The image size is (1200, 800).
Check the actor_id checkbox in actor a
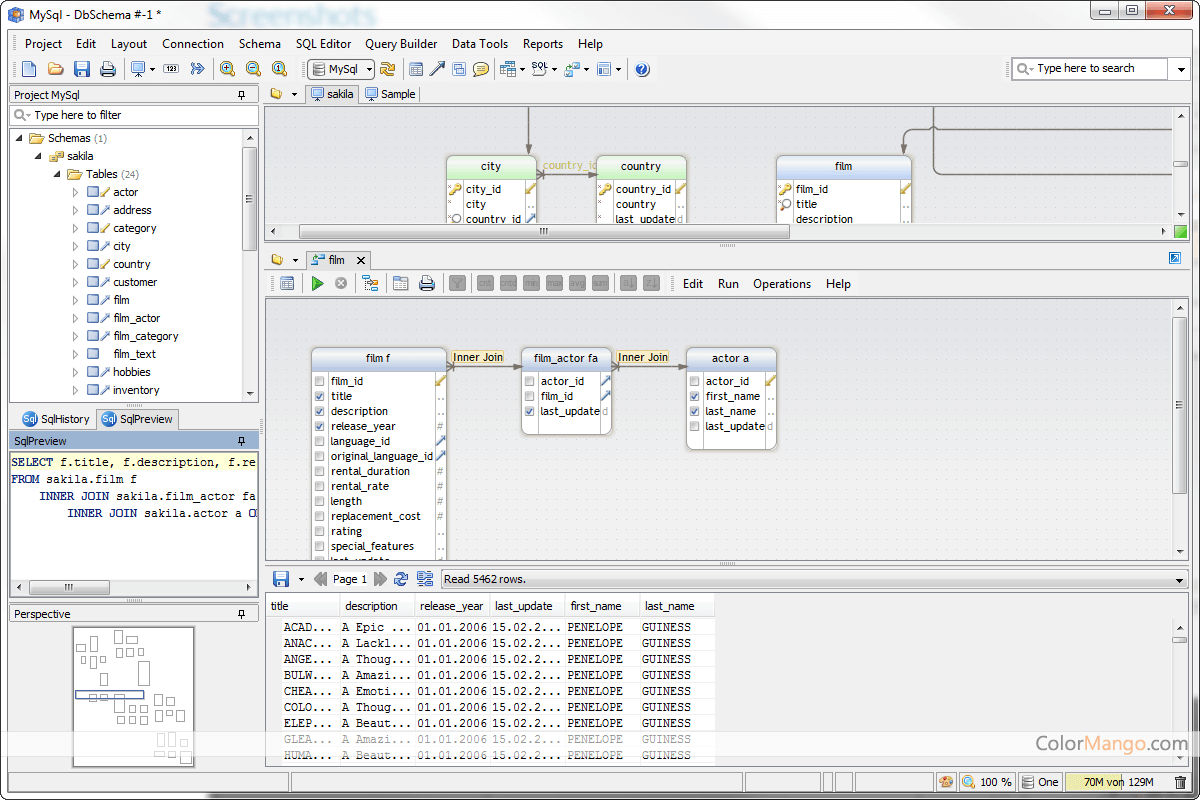coord(693,381)
